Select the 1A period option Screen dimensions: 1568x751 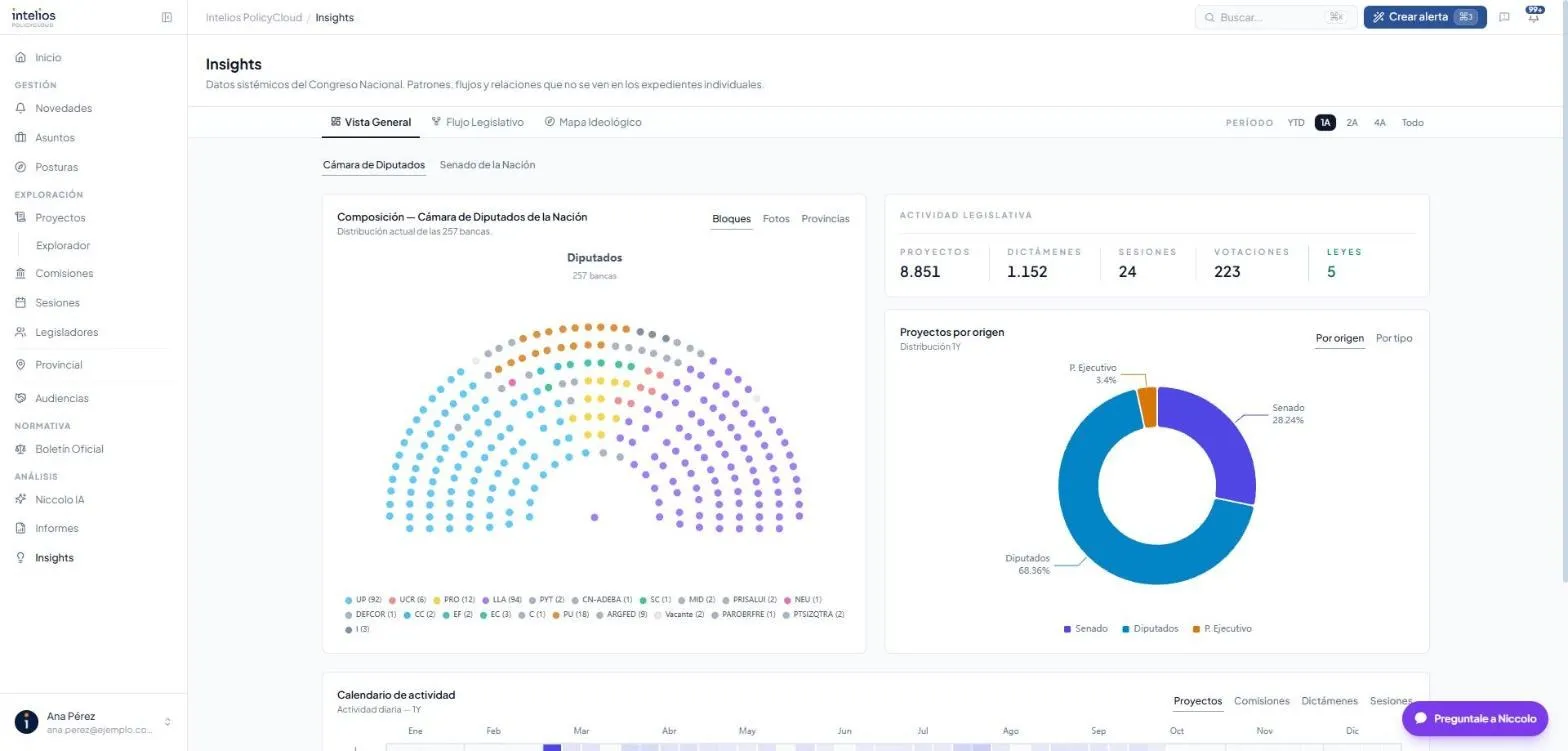point(1325,123)
